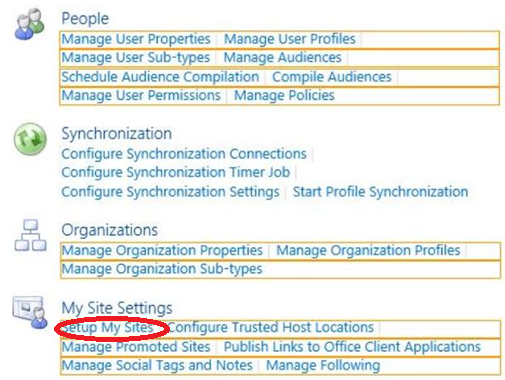Click Start Profile Synchronization
This screenshot has height=380, width=505.
click(x=380, y=192)
